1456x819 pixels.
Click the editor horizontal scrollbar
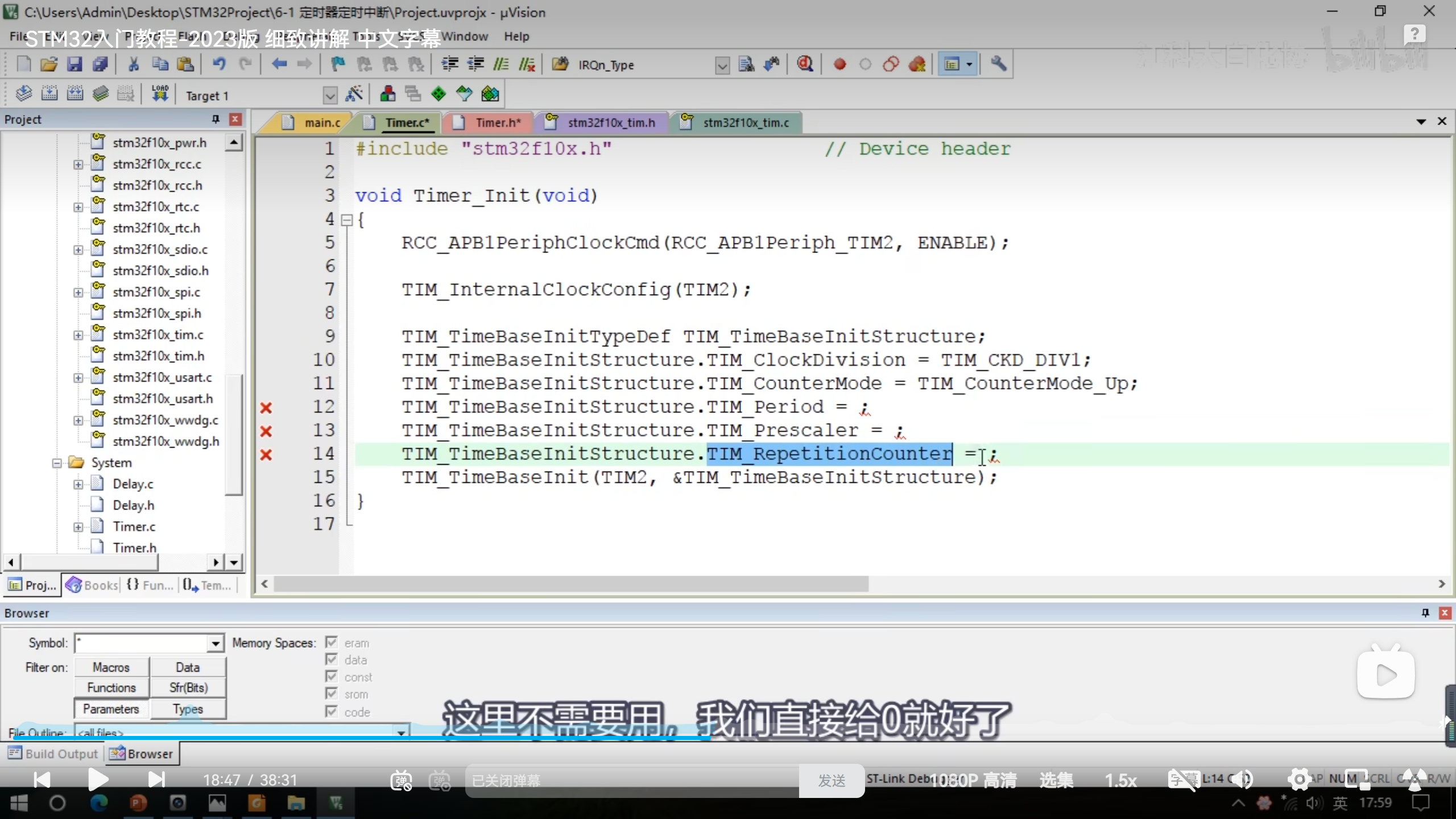coord(569,584)
